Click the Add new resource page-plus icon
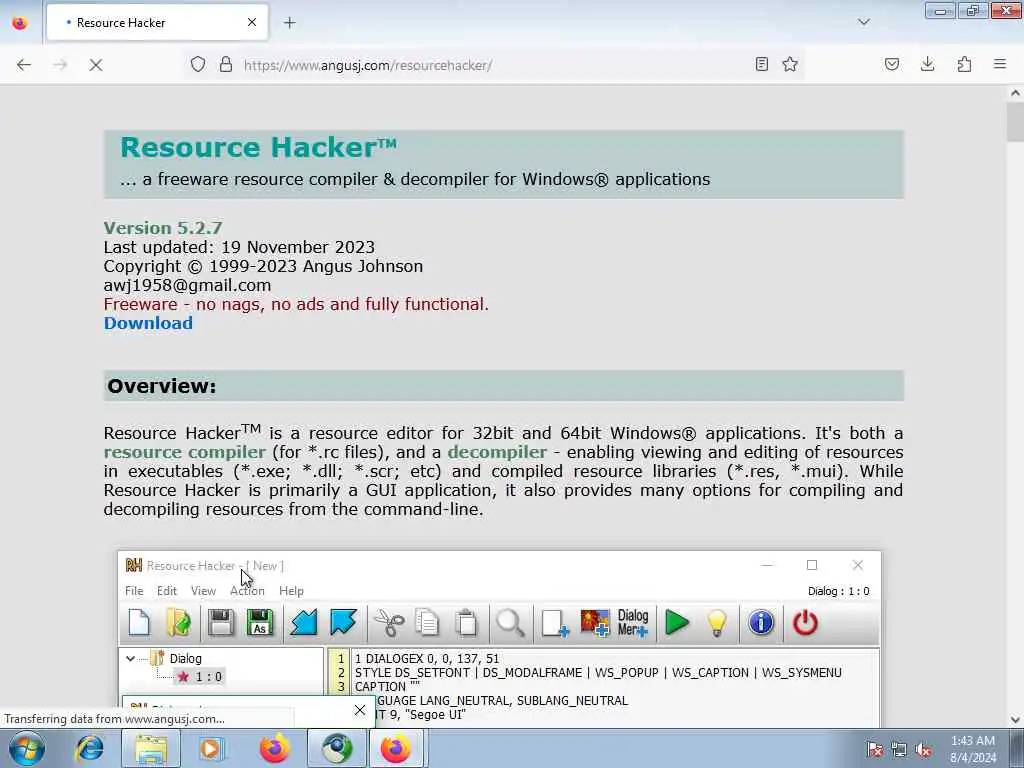 (x=555, y=622)
